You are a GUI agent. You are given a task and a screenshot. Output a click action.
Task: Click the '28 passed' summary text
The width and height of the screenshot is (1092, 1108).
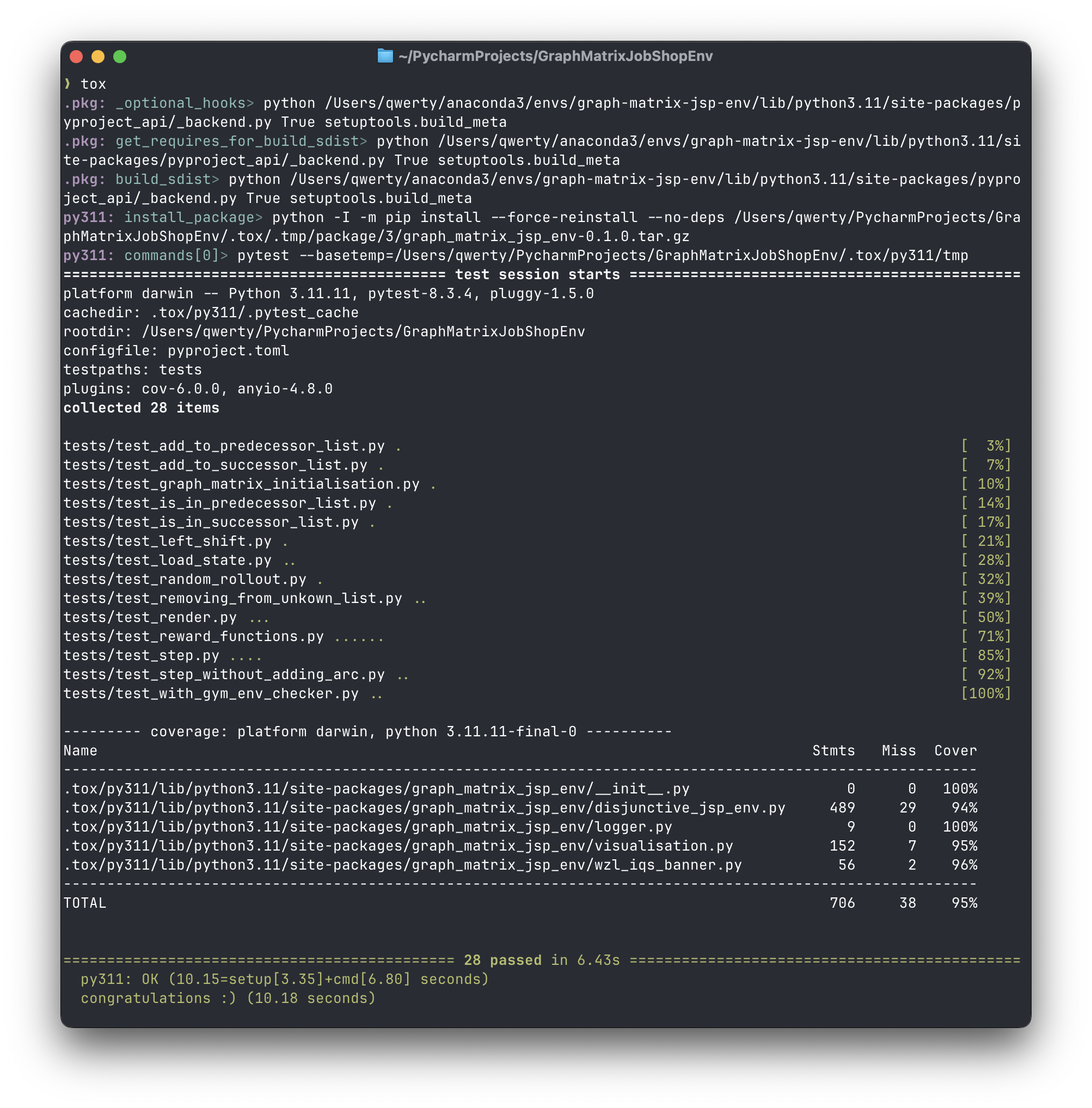[x=502, y=960]
